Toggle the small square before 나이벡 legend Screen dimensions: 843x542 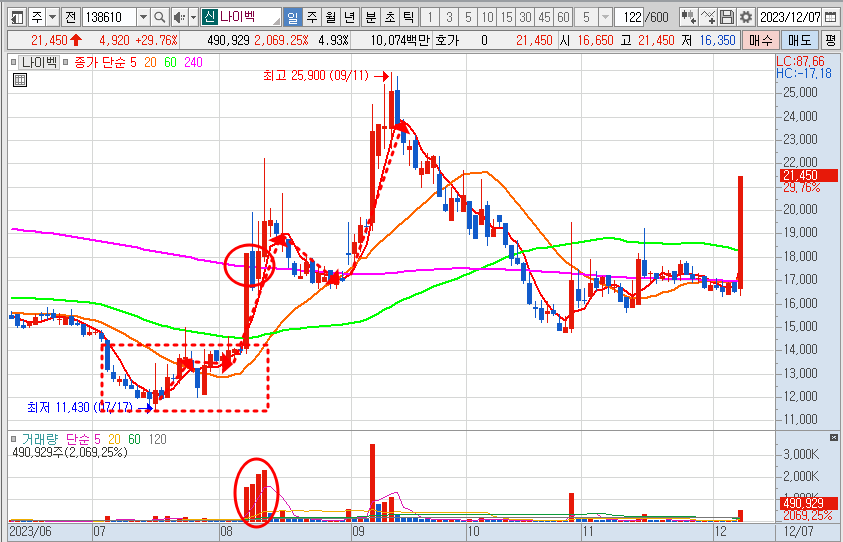(x=13, y=62)
